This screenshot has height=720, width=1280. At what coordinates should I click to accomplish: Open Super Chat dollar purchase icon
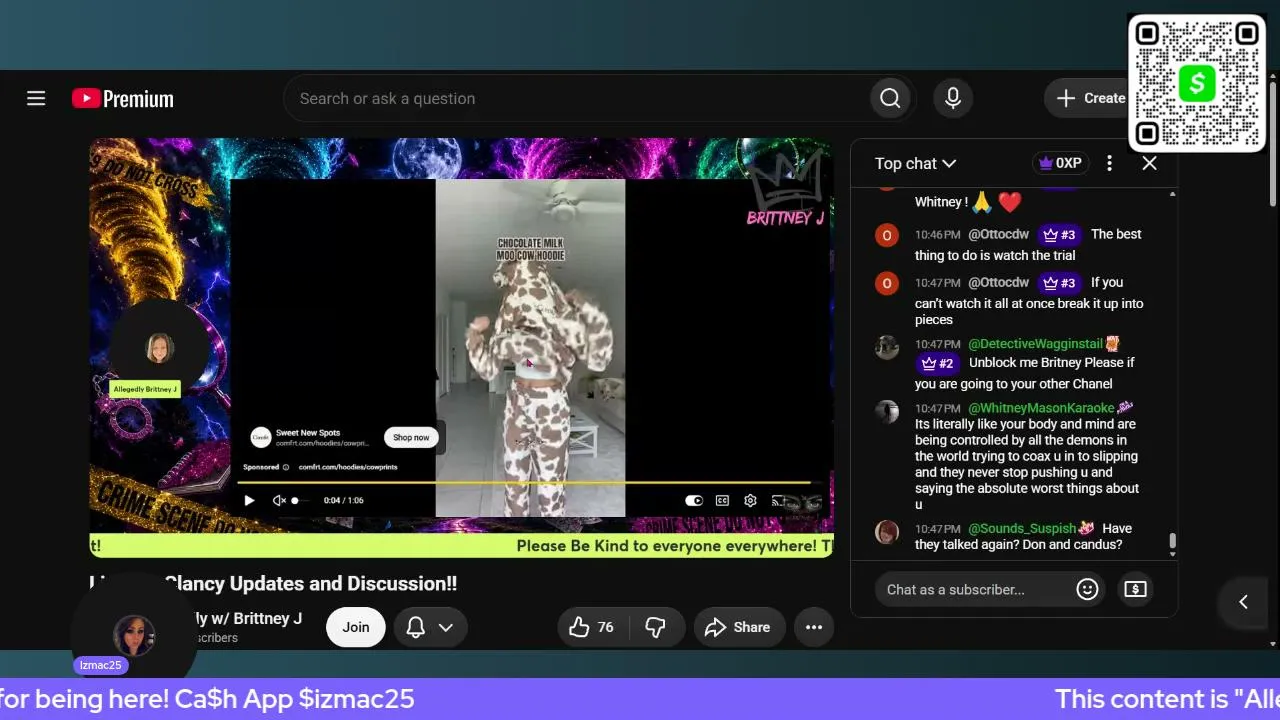(x=1135, y=589)
